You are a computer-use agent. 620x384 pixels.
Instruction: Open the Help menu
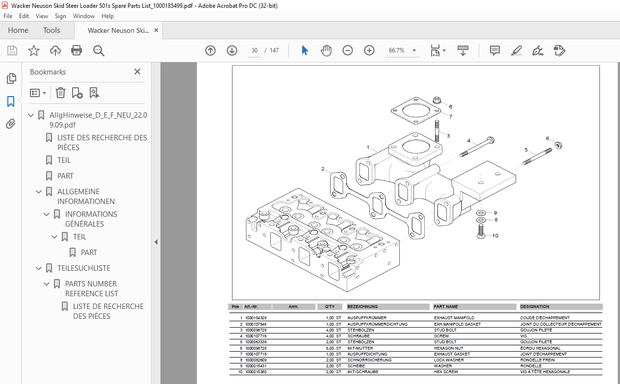coord(108,16)
